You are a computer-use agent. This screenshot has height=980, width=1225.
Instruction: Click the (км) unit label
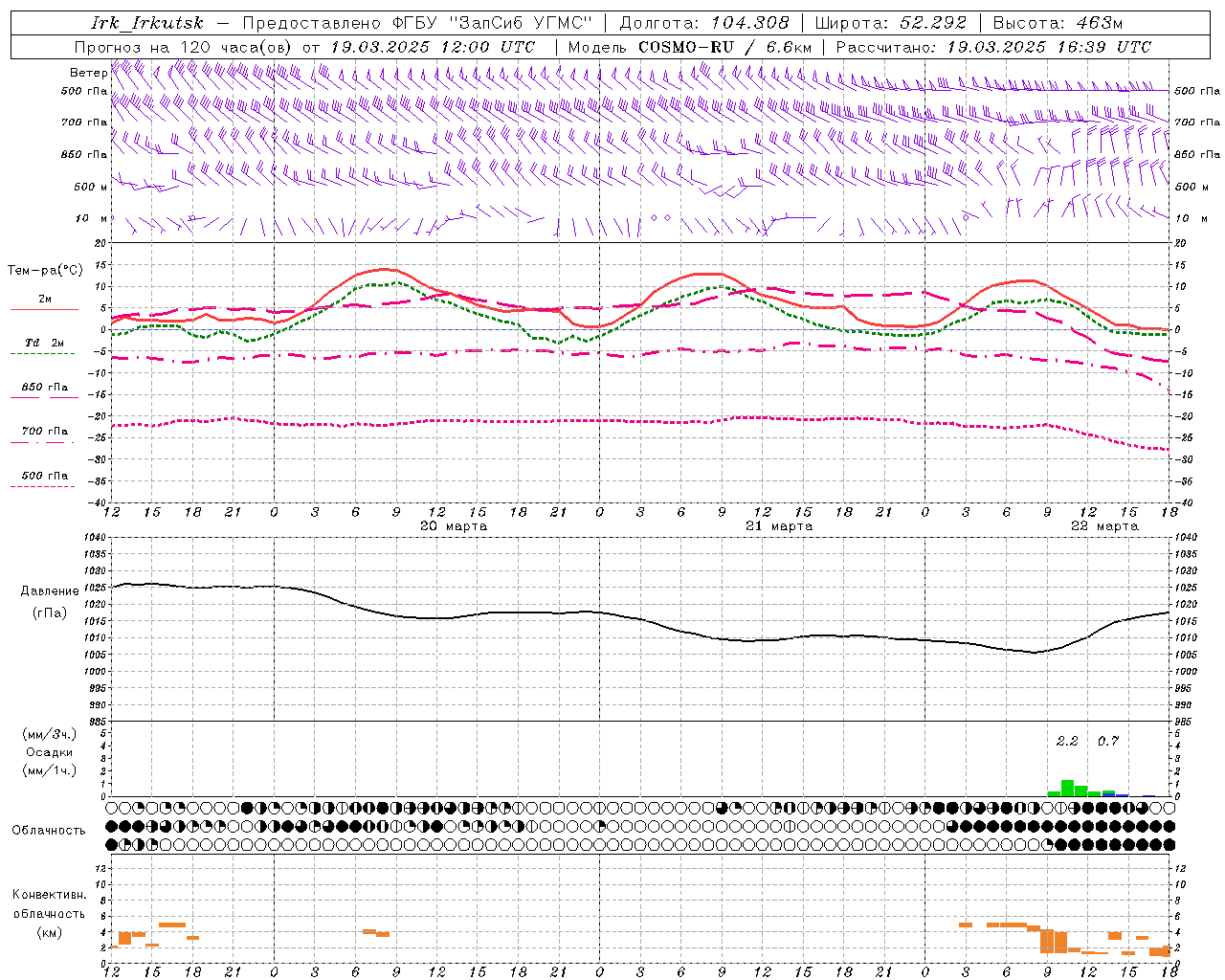point(49,932)
